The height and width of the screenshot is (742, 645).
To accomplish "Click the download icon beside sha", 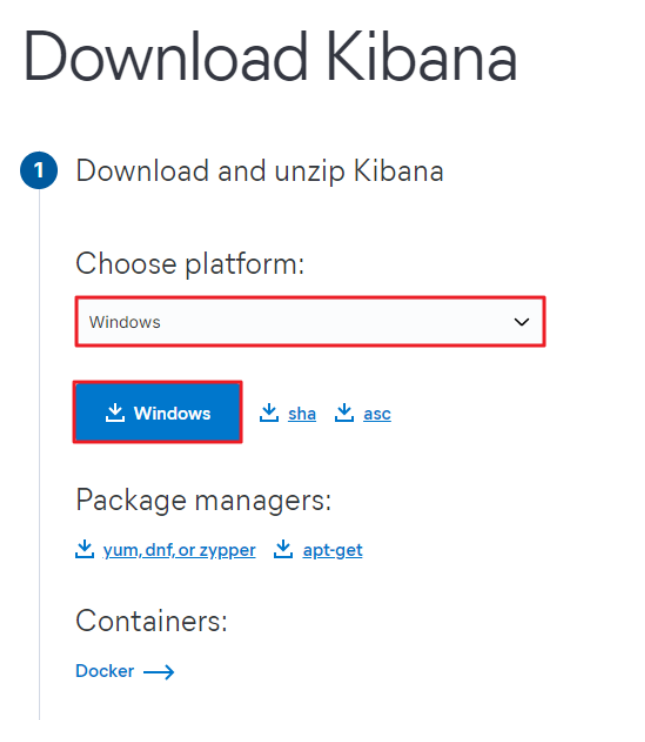I will coord(269,413).
